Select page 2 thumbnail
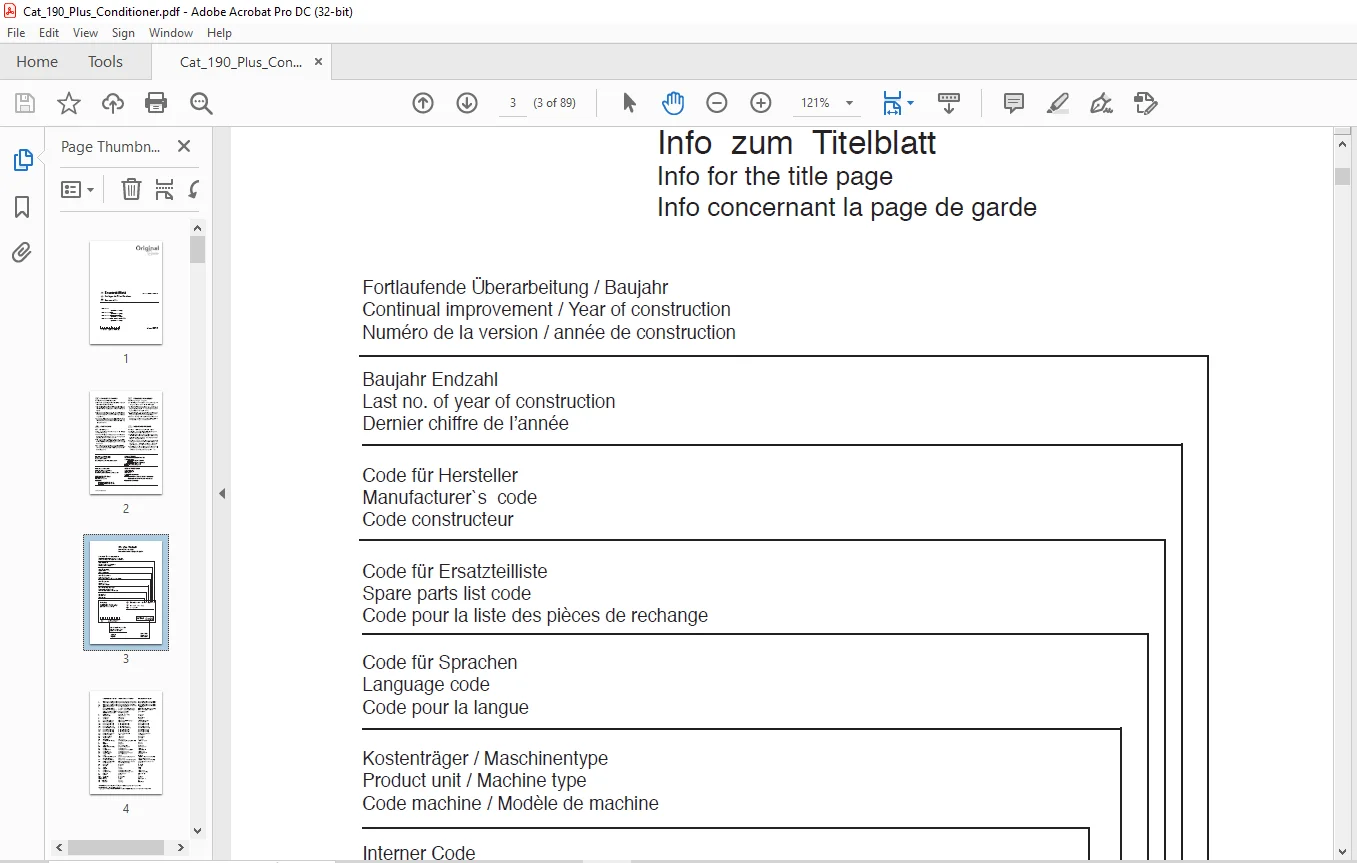The image size is (1357, 863). [x=126, y=443]
